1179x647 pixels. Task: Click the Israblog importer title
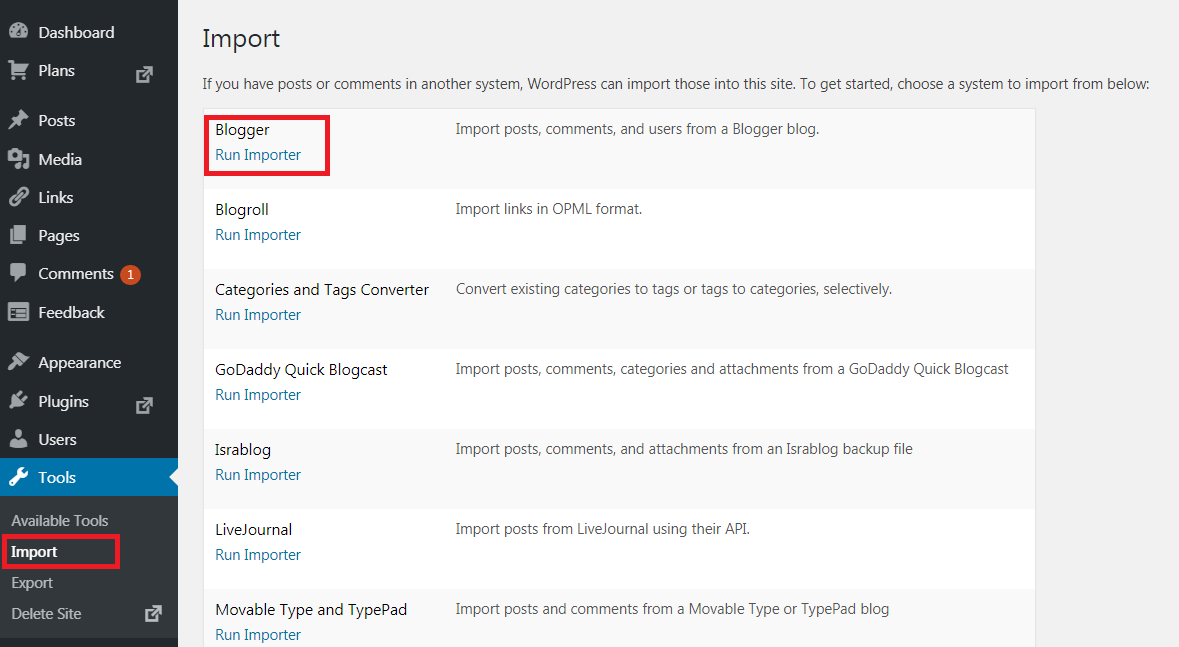243,450
